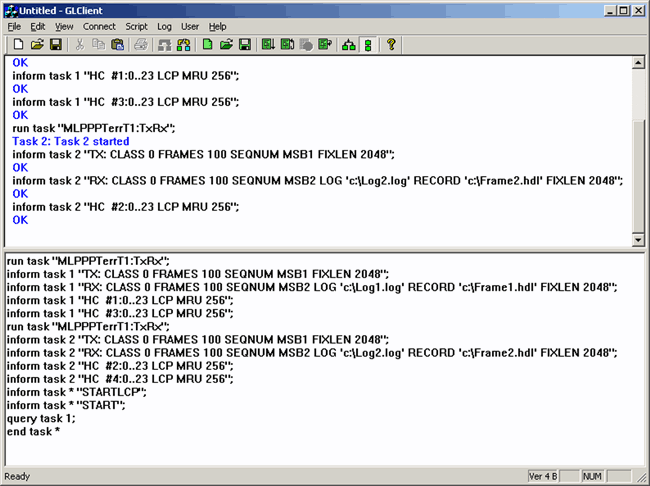Open the View menu

pyautogui.click(x=64, y=27)
